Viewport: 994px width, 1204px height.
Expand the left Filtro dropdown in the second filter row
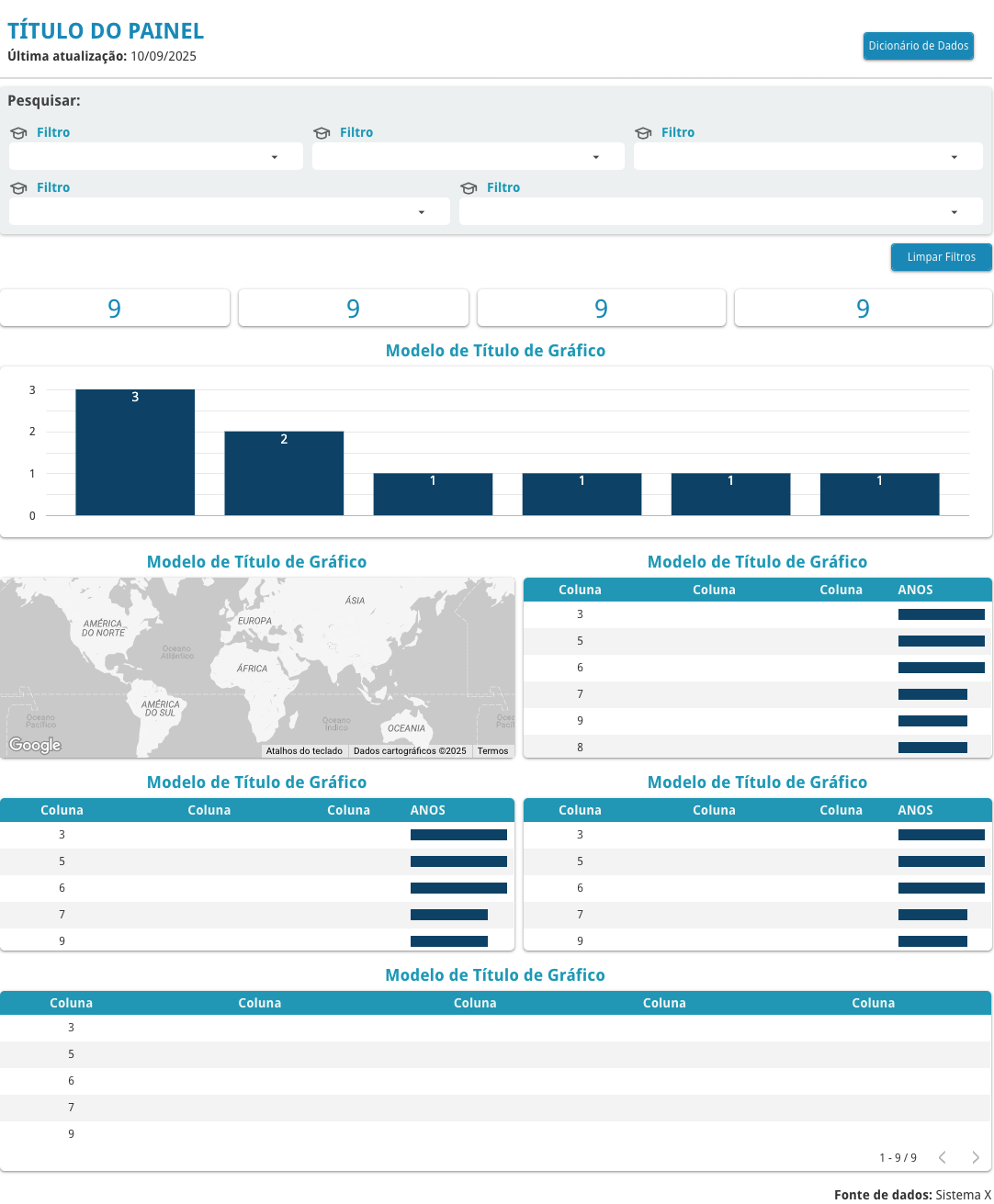230,211
